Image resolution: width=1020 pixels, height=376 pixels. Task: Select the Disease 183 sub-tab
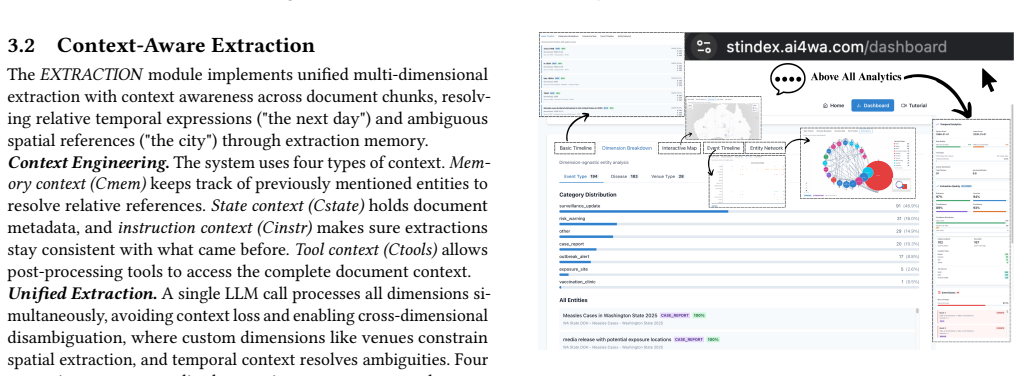pyautogui.click(x=625, y=176)
